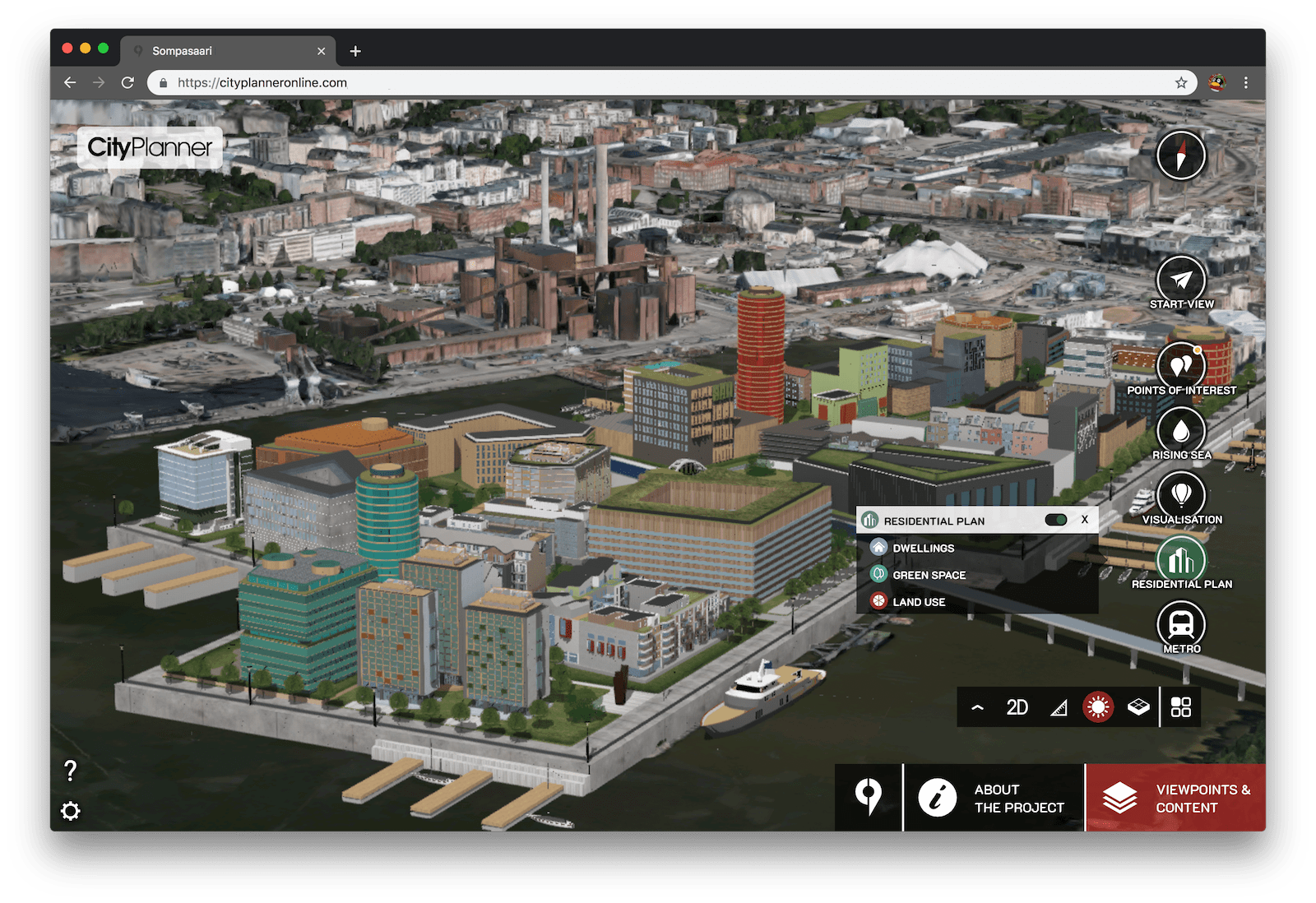Select the Land Use icon
This screenshot has height=903, width=1316.
point(879,601)
